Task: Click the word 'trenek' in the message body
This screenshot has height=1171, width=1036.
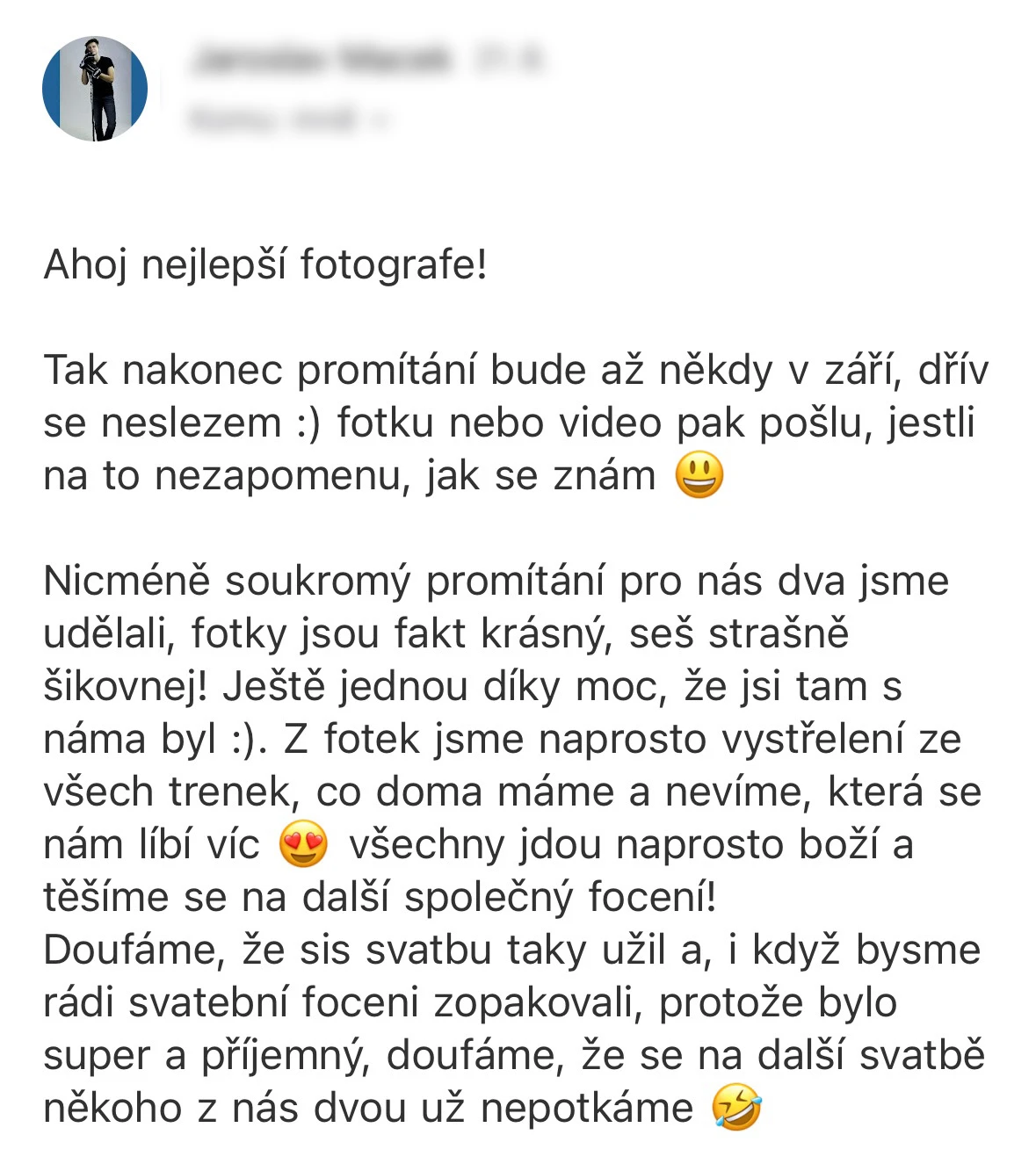Action: tap(232, 792)
